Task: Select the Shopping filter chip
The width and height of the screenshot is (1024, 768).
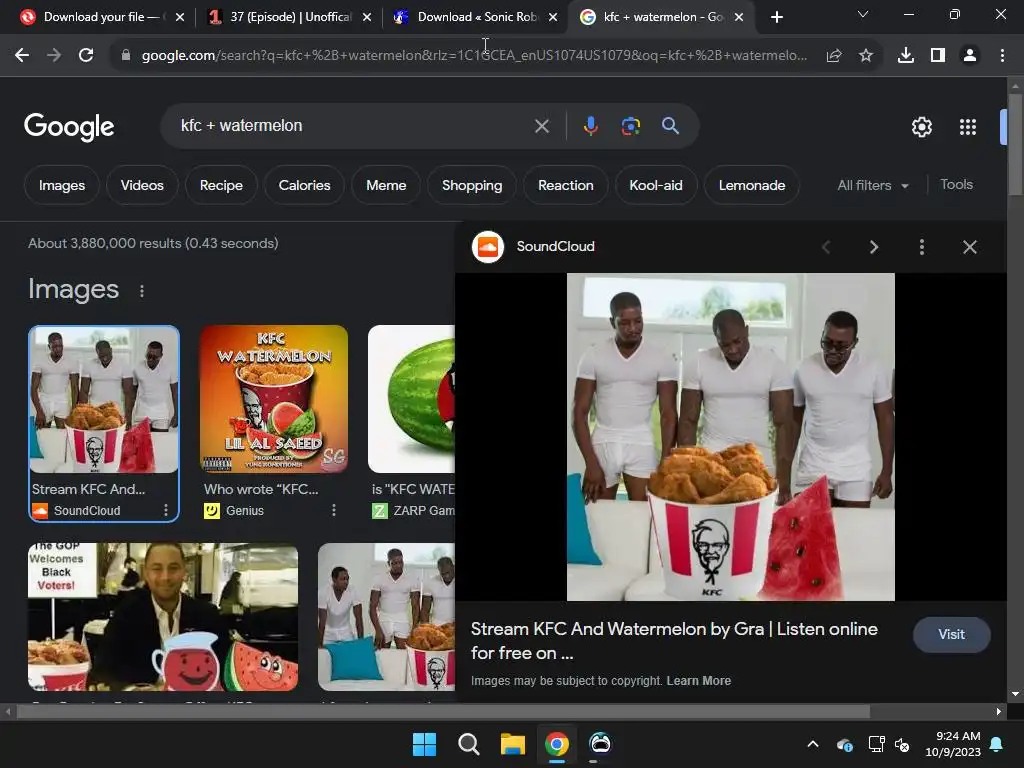Action: [x=472, y=185]
